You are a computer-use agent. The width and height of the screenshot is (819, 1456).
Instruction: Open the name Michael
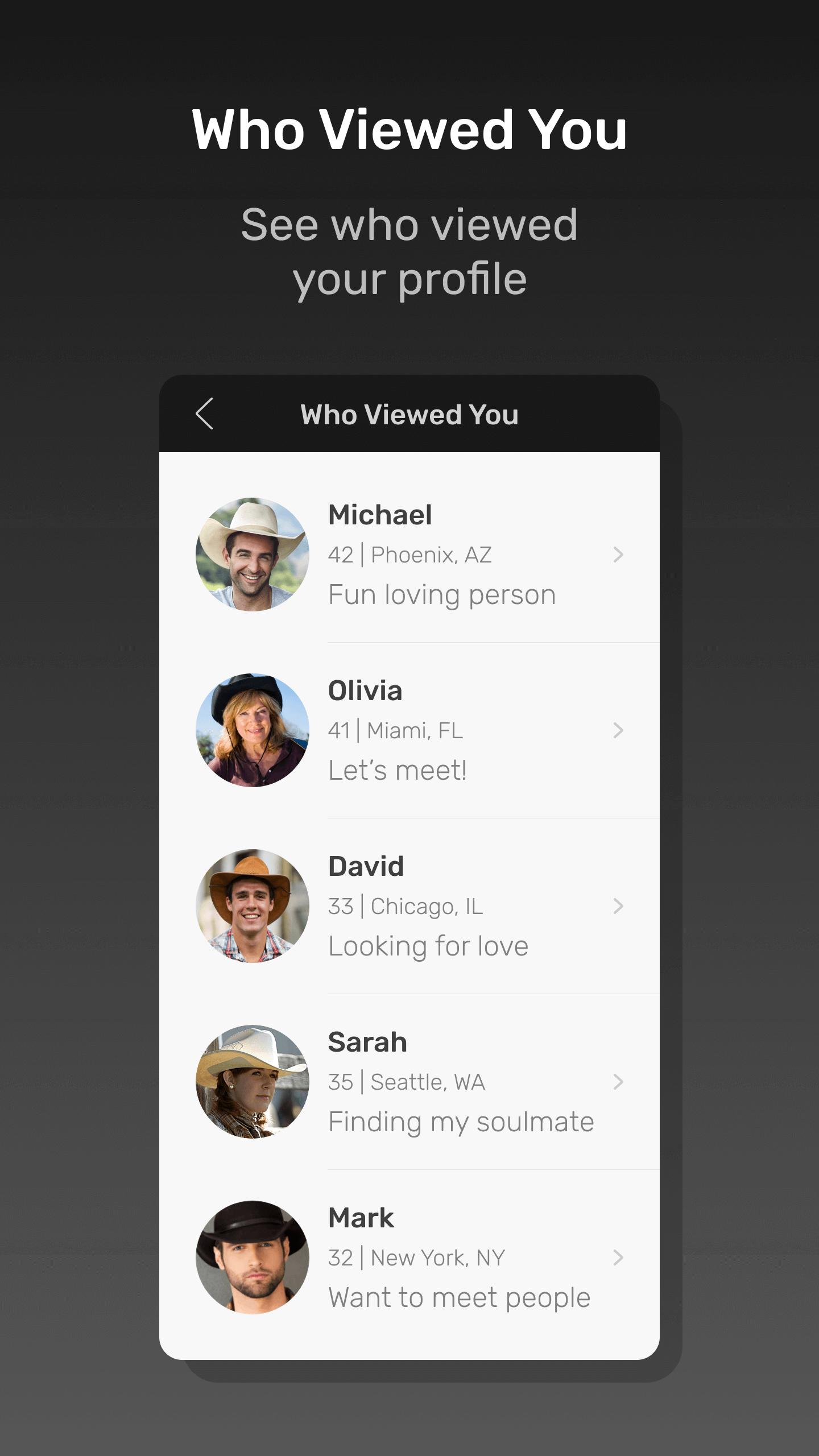[380, 515]
